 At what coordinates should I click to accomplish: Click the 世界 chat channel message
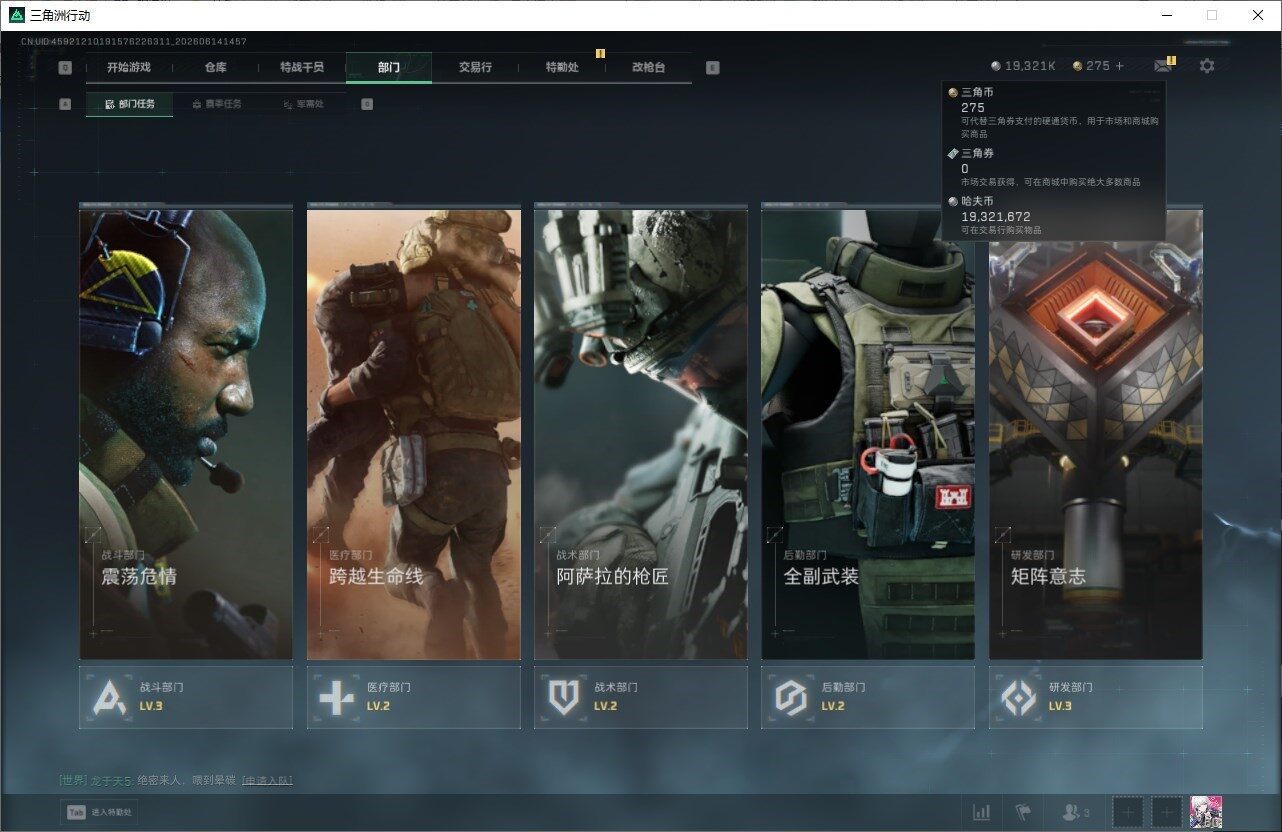point(175,780)
